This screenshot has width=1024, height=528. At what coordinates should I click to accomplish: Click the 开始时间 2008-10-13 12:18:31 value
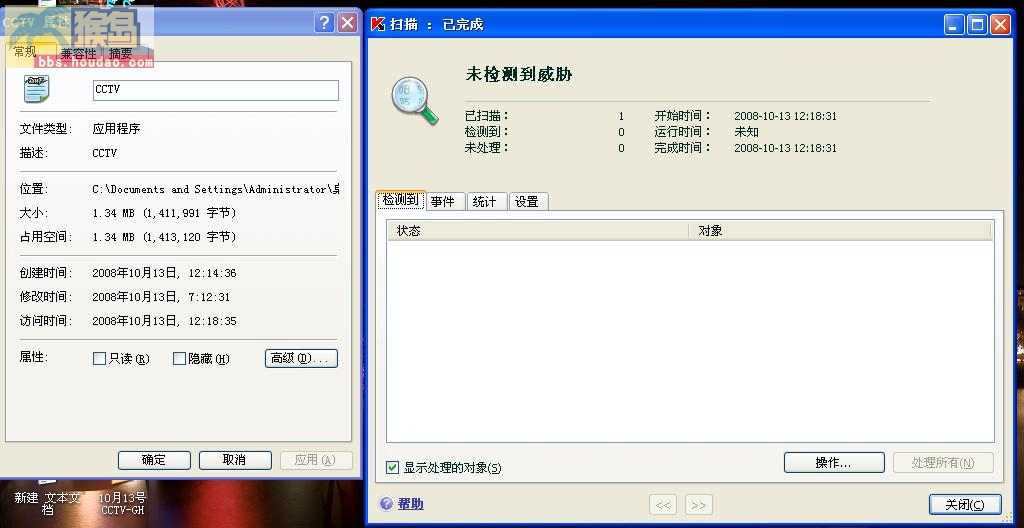pos(785,116)
